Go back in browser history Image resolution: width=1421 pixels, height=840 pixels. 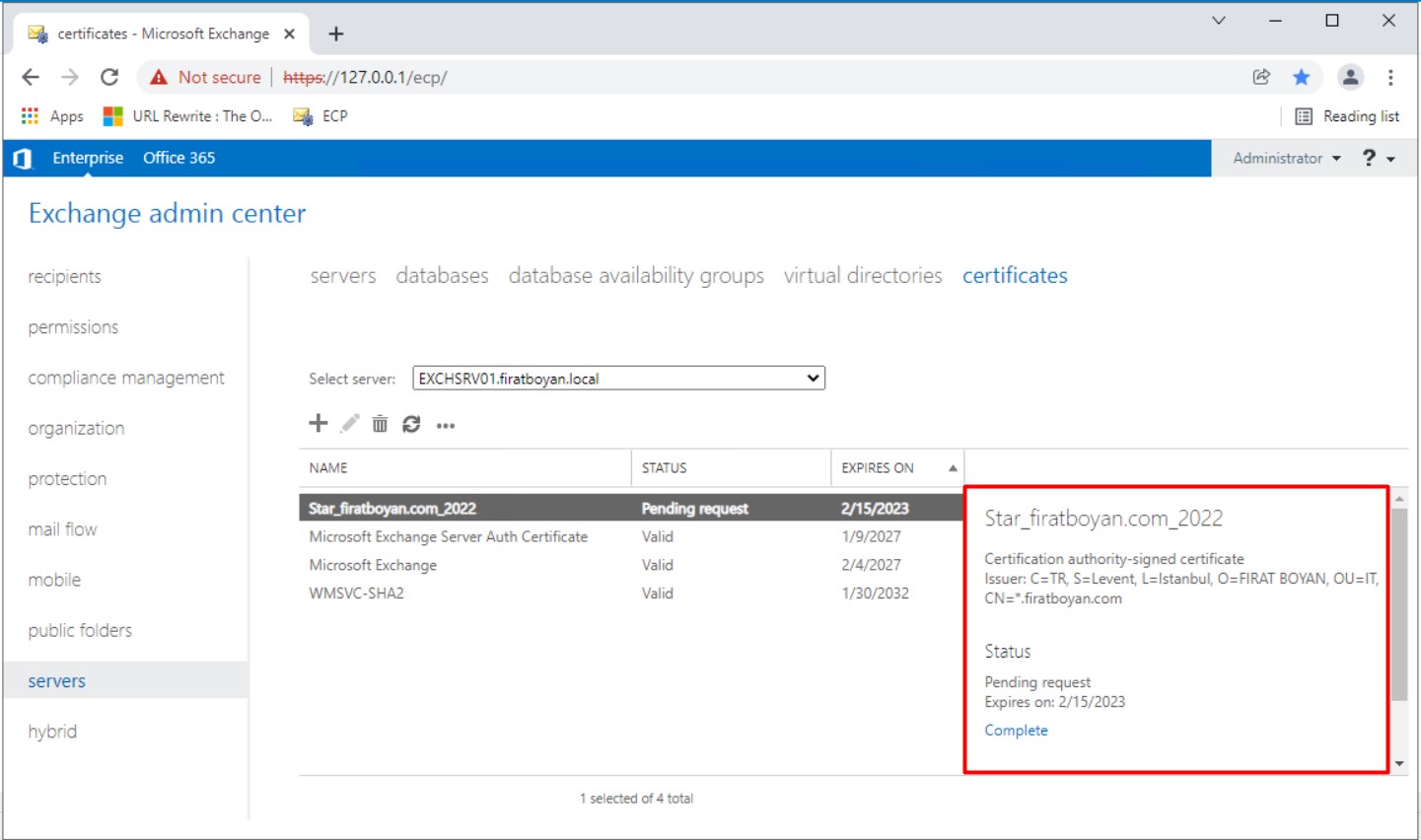31,77
